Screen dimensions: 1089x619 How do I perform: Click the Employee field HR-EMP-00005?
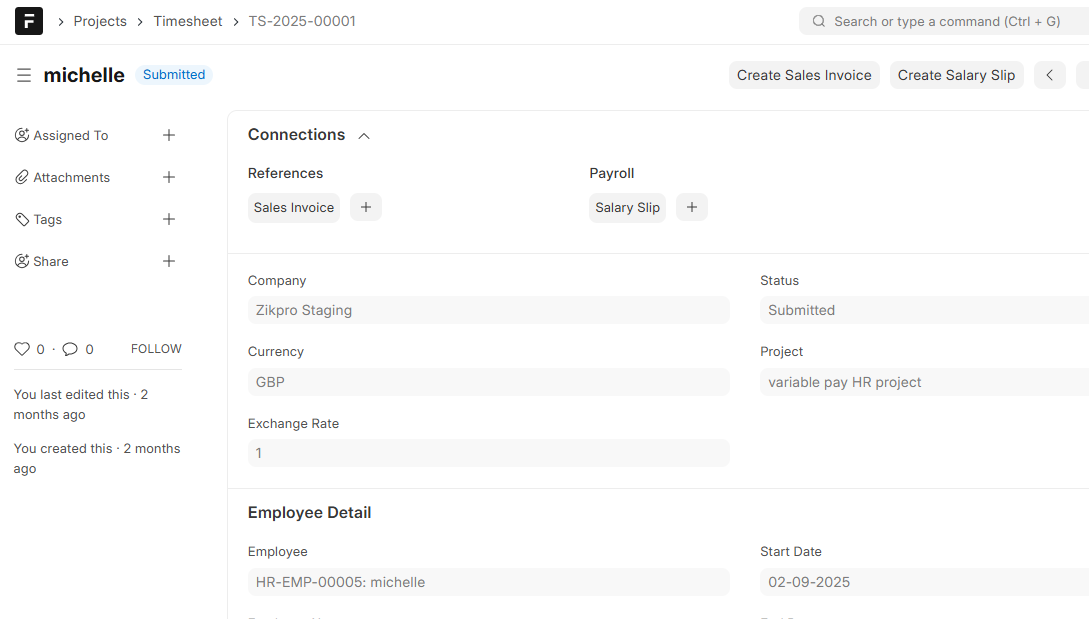[488, 582]
